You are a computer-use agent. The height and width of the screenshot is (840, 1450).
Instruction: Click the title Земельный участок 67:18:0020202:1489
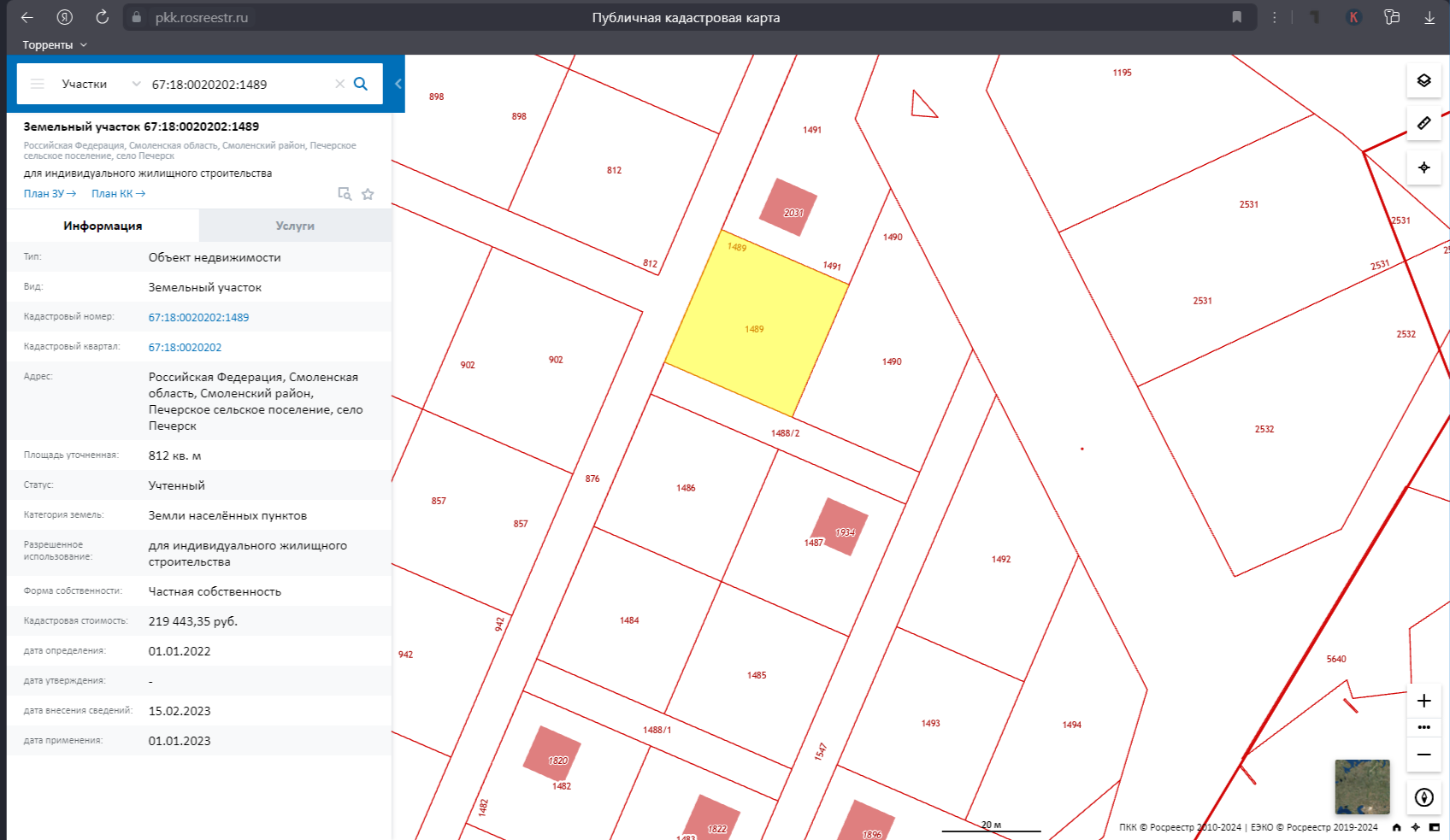point(141,126)
